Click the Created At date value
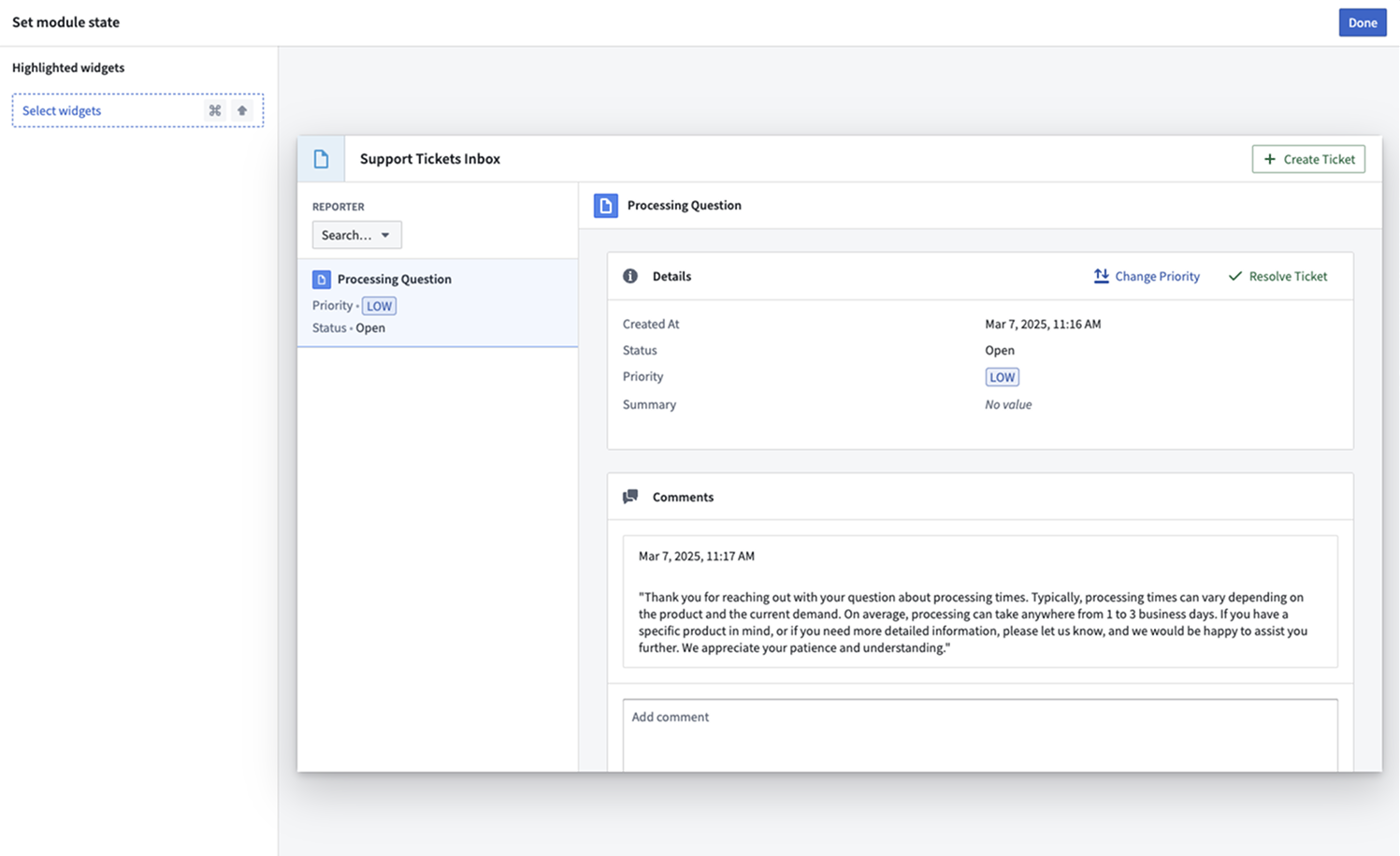Screen dimensions: 1400x856 point(1043,325)
